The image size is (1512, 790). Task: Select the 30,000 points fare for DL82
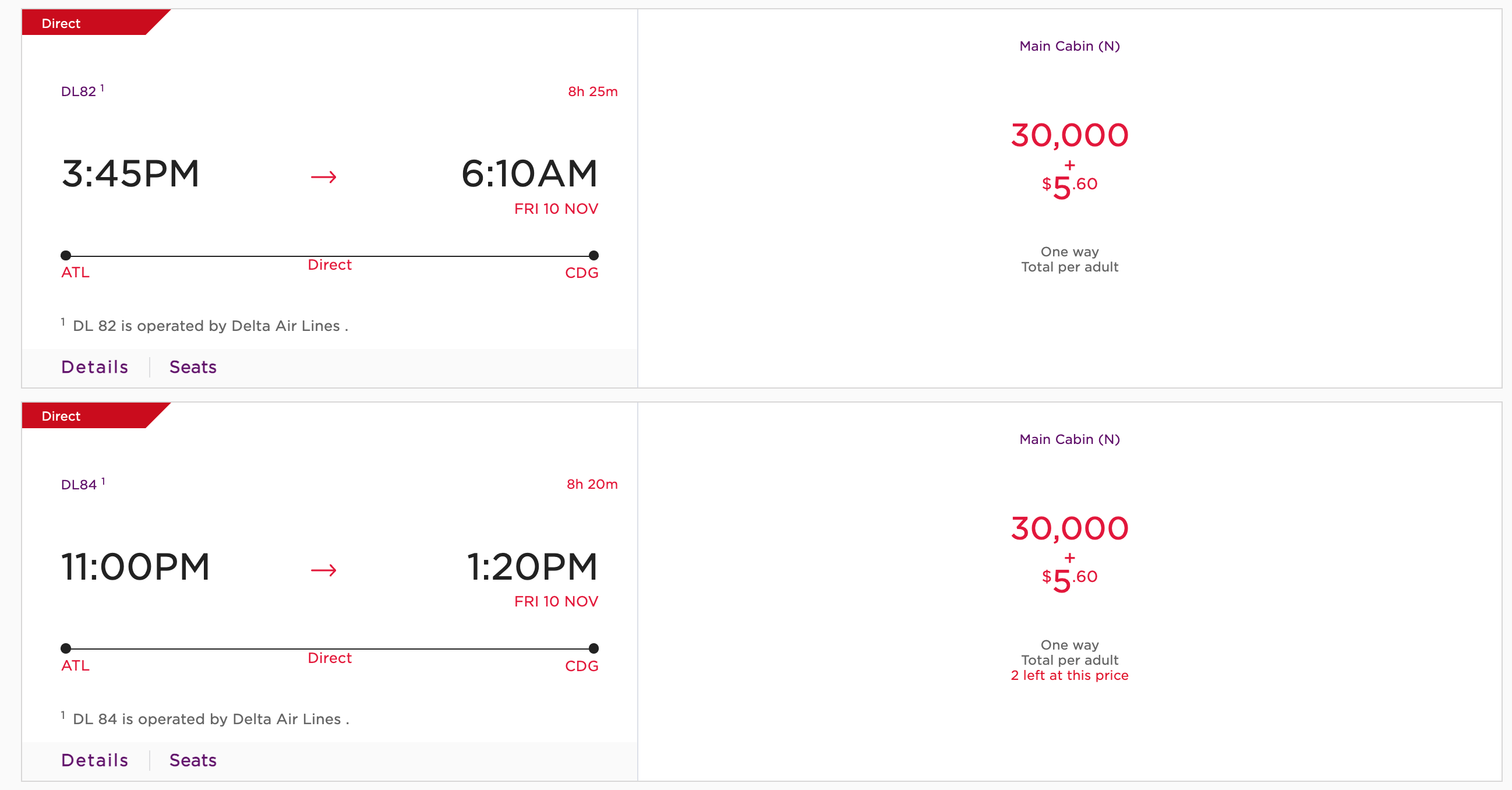pyautogui.click(x=1069, y=135)
